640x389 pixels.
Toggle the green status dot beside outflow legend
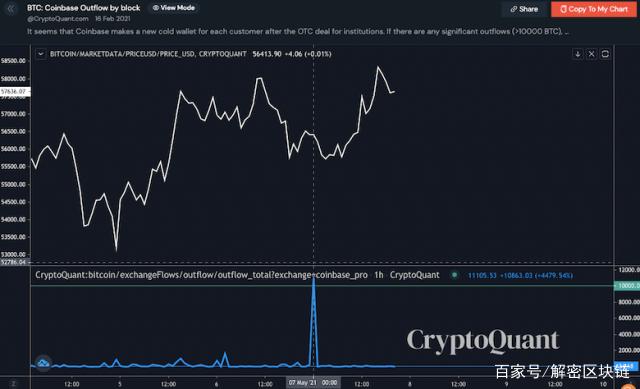pyautogui.click(x=454, y=275)
